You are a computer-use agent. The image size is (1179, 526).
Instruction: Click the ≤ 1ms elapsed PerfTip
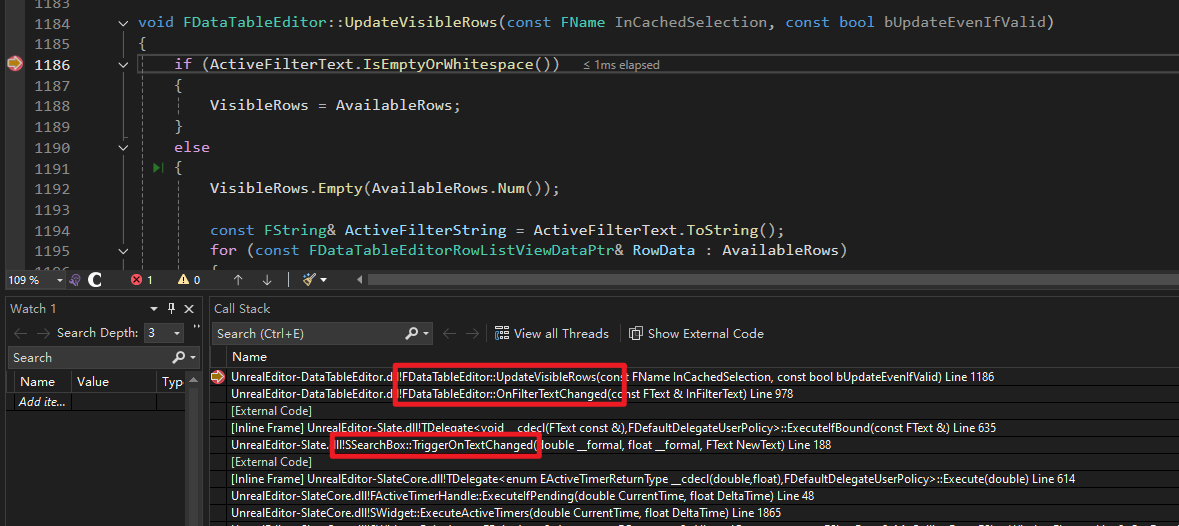(622, 65)
